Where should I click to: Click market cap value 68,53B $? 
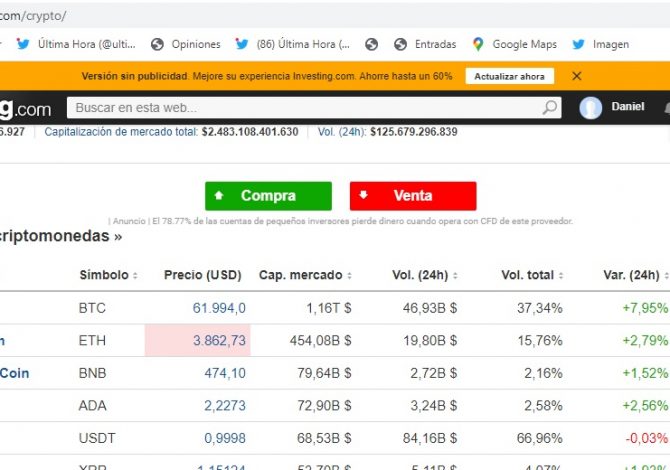pos(324,438)
